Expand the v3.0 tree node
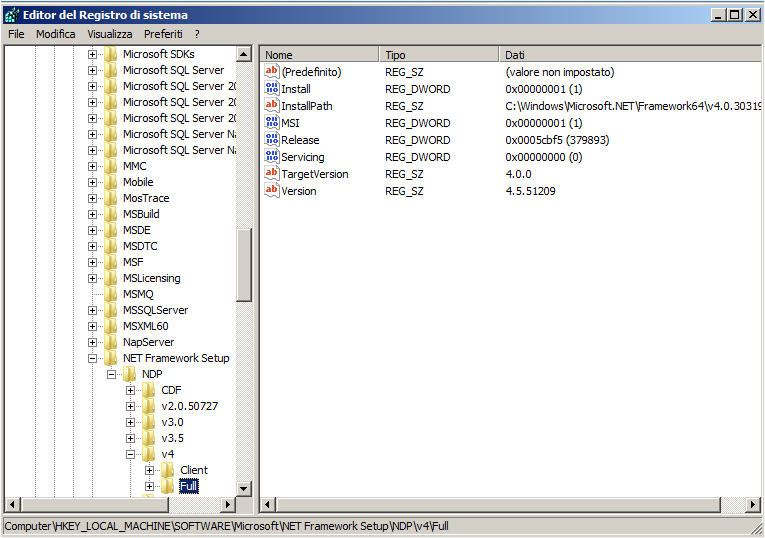This screenshot has width=765, height=538. (130, 422)
